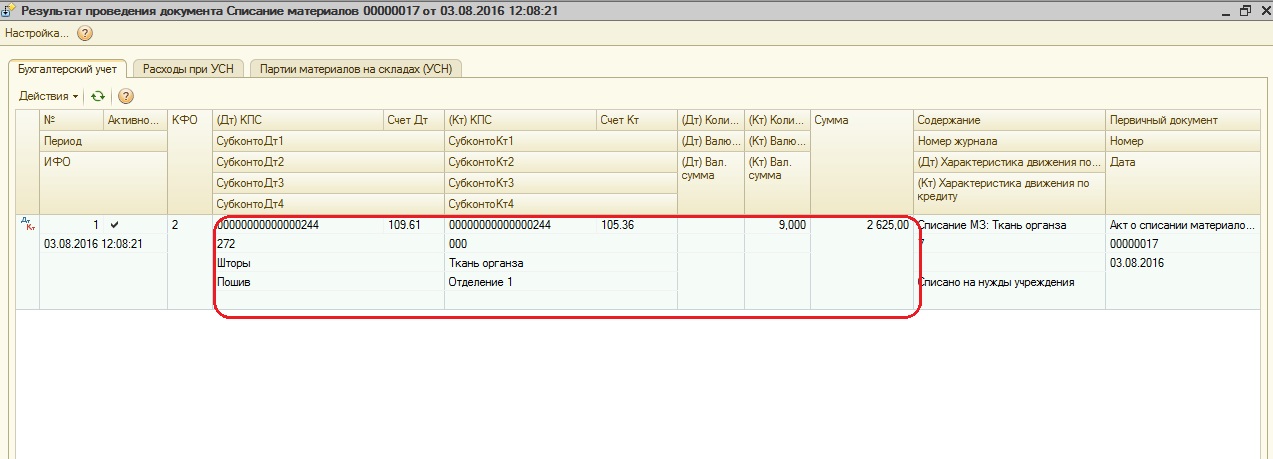Open the Действия dropdown menu
Viewport: 1273px width, 459px height.
click(x=48, y=96)
